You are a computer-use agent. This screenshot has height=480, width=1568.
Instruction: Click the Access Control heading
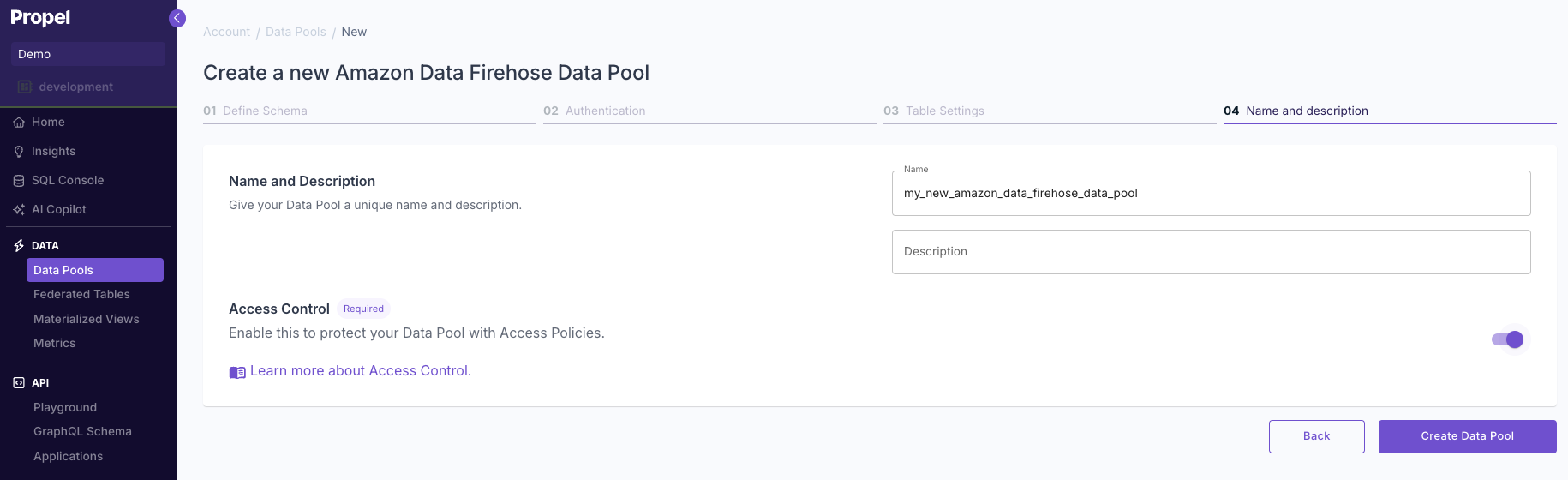[279, 309]
